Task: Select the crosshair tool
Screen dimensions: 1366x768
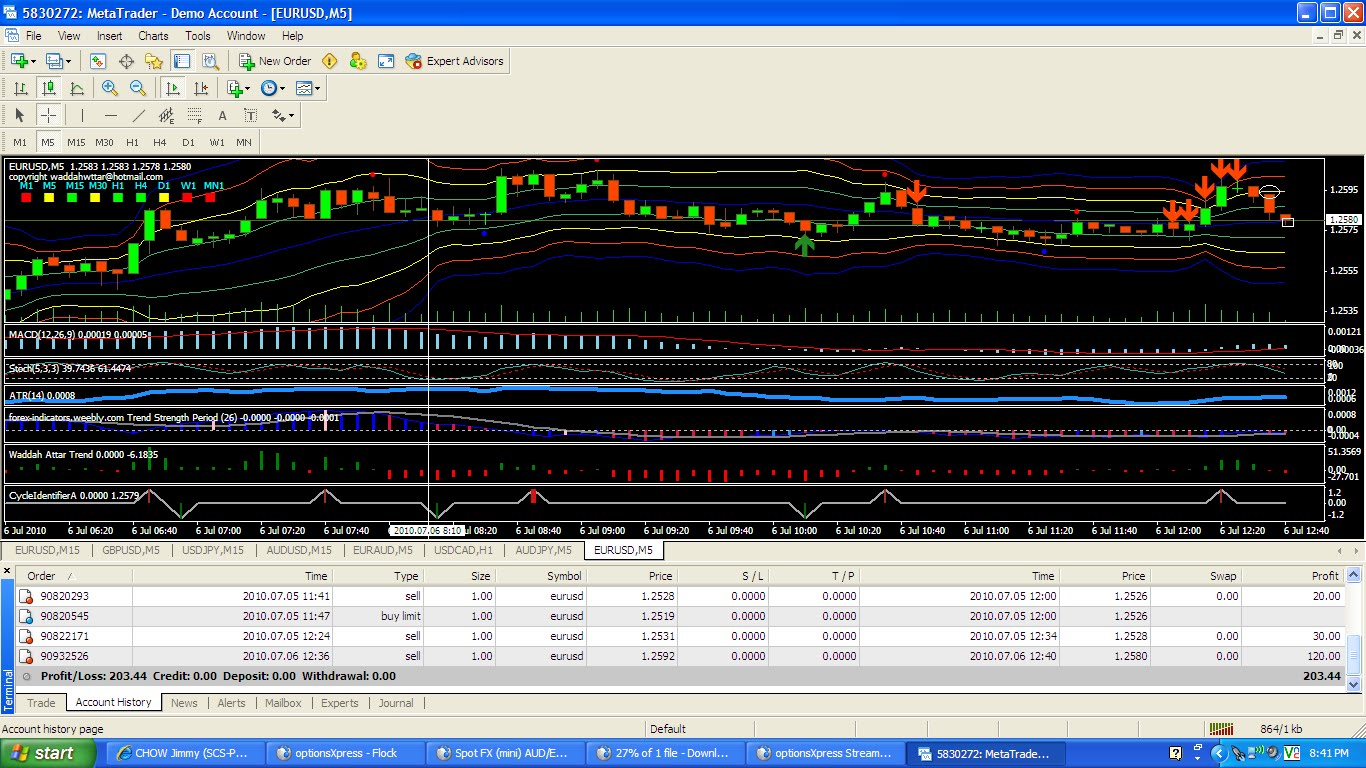Action: coord(48,115)
